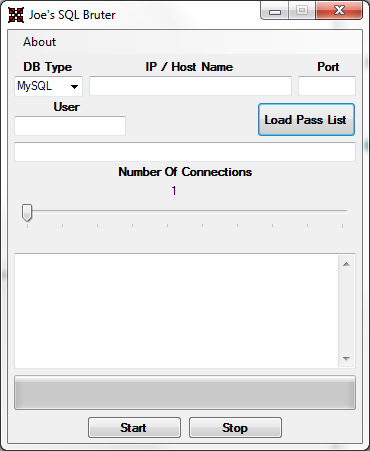
Task: Click the log scrollbar down arrow
Action: [x=346, y=359]
